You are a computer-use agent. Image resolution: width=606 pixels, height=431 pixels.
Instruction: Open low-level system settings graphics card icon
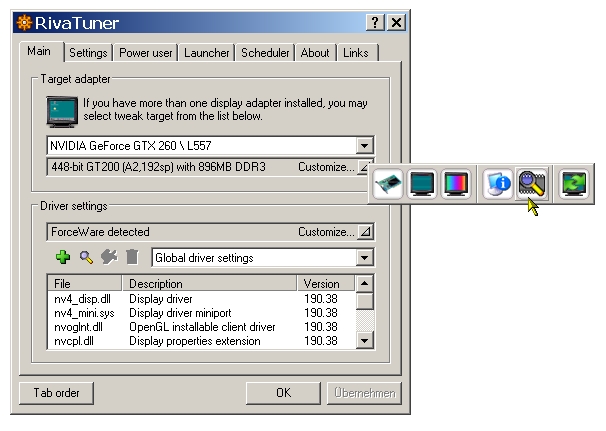[x=388, y=184]
